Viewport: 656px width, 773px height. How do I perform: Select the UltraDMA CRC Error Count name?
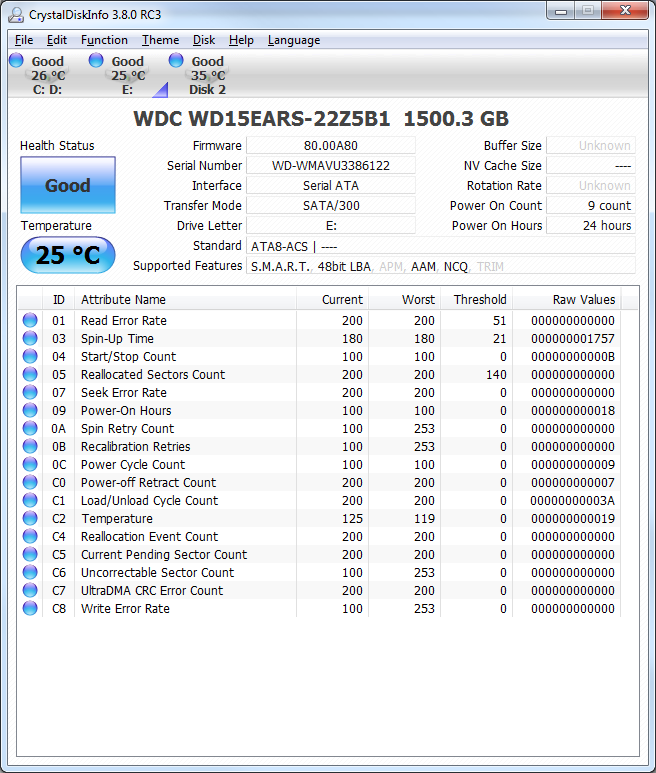pos(152,590)
